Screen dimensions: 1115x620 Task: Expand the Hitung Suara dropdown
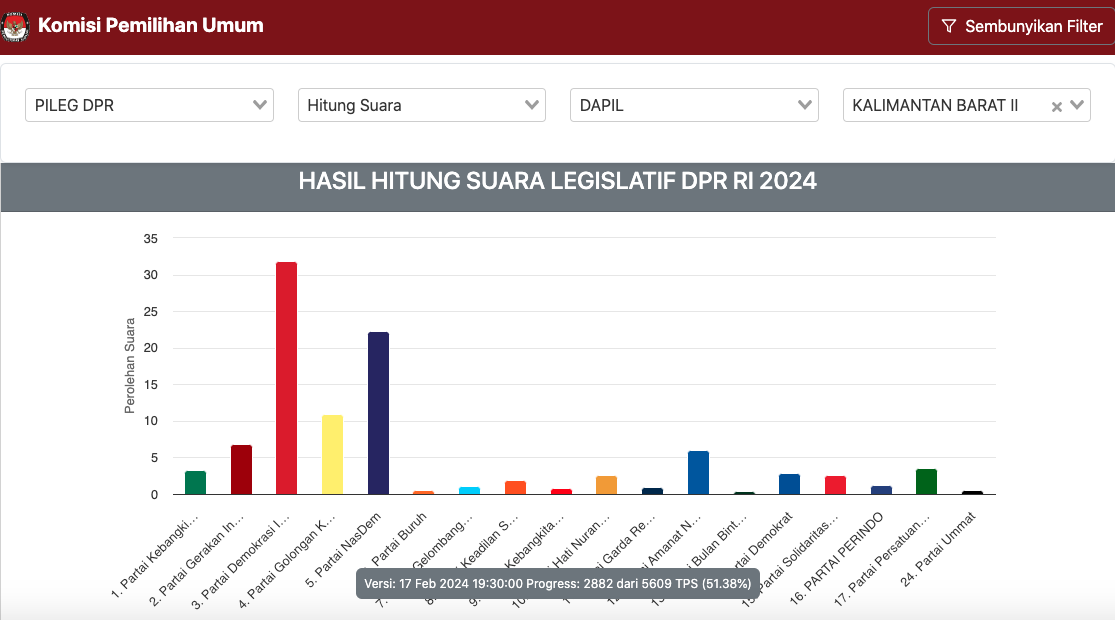coord(421,105)
